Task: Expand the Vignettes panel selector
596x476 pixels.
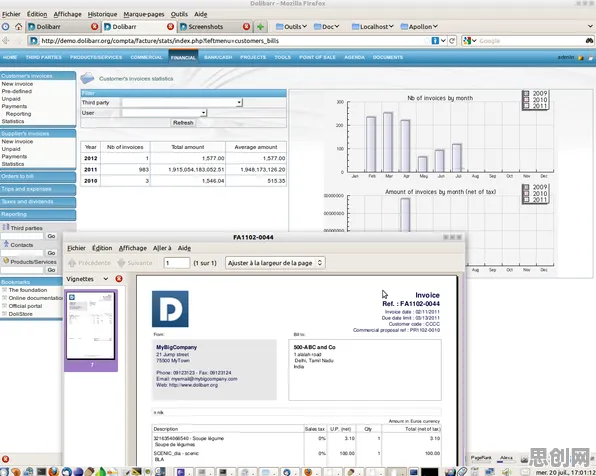Action: tap(106, 279)
